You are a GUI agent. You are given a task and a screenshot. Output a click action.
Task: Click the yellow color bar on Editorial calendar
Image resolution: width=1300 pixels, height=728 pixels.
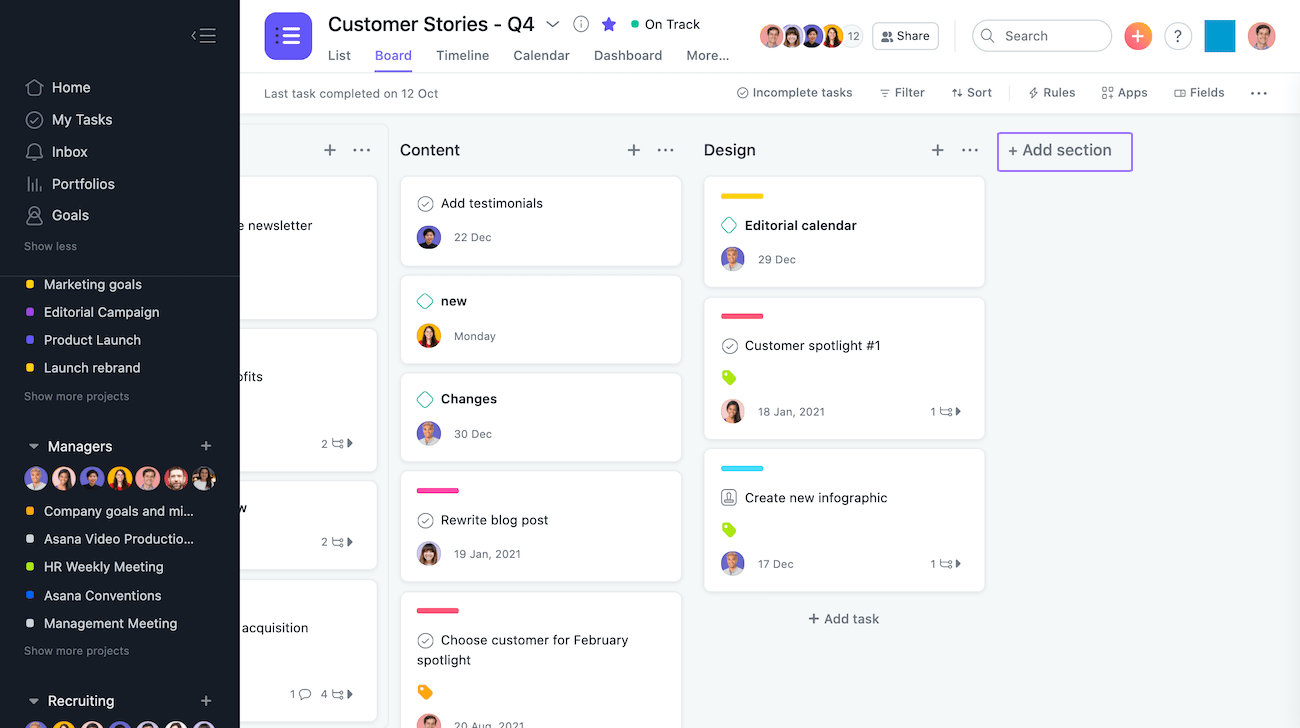pyautogui.click(x=742, y=196)
